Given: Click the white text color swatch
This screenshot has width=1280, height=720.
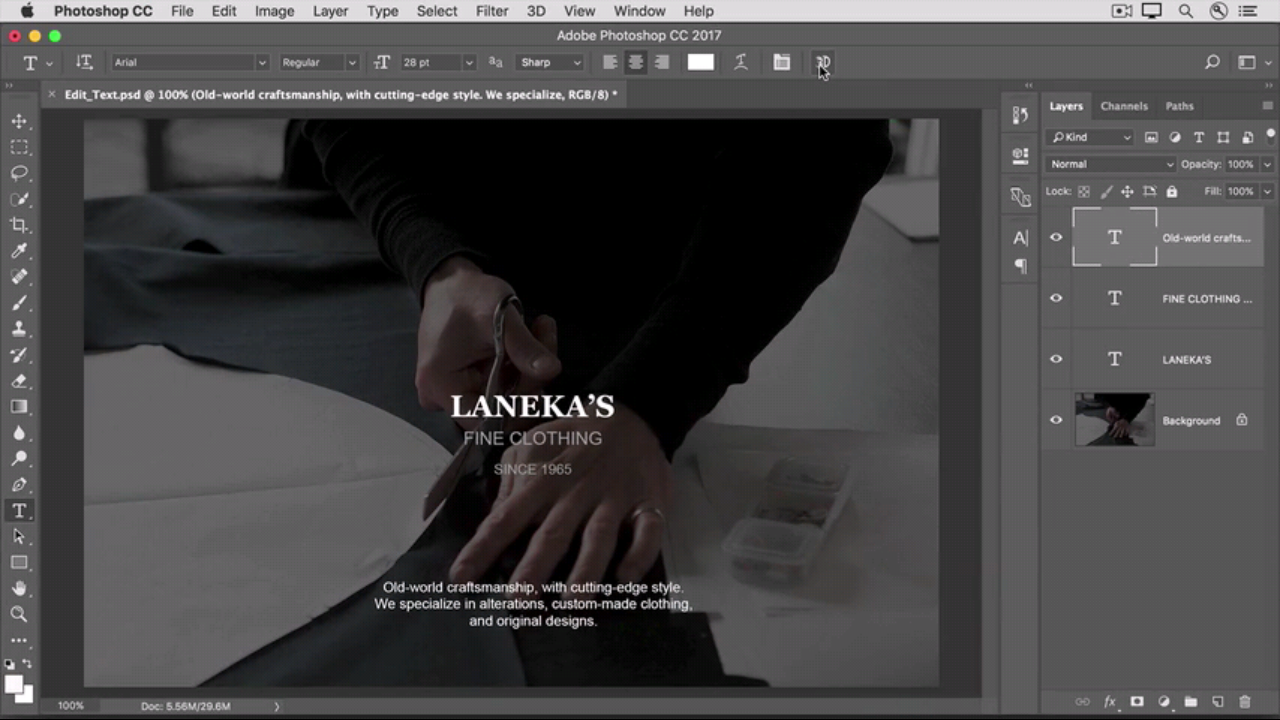Looking at the screenshot, I should point(701,62).
